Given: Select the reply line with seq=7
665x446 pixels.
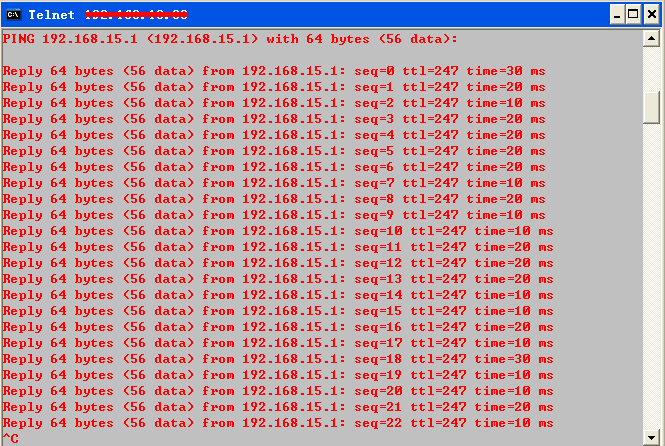Looking at the screenshot, I should tap(274, 183).
